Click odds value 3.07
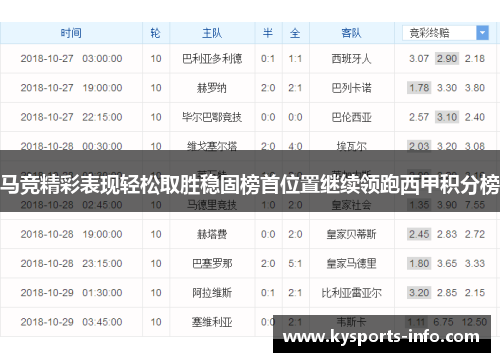This screenshot has width=500, height=362. [419, 59]
